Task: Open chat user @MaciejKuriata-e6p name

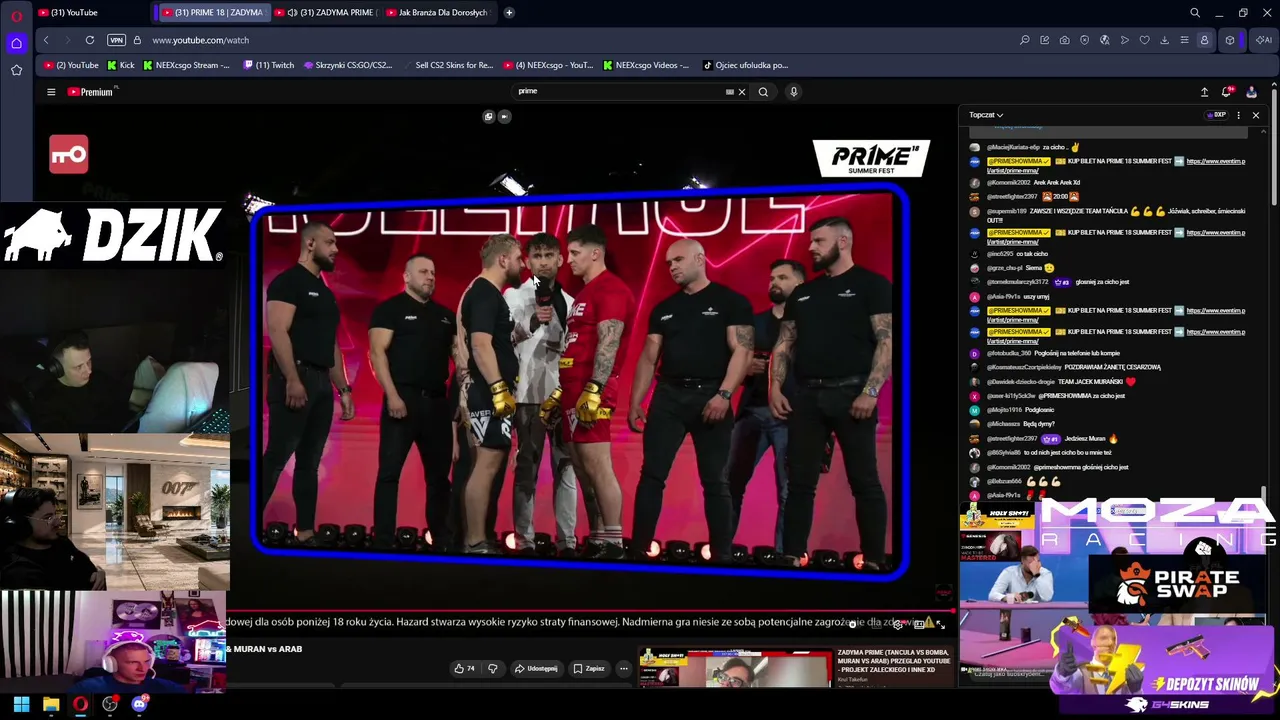Action: (1013, 147)
